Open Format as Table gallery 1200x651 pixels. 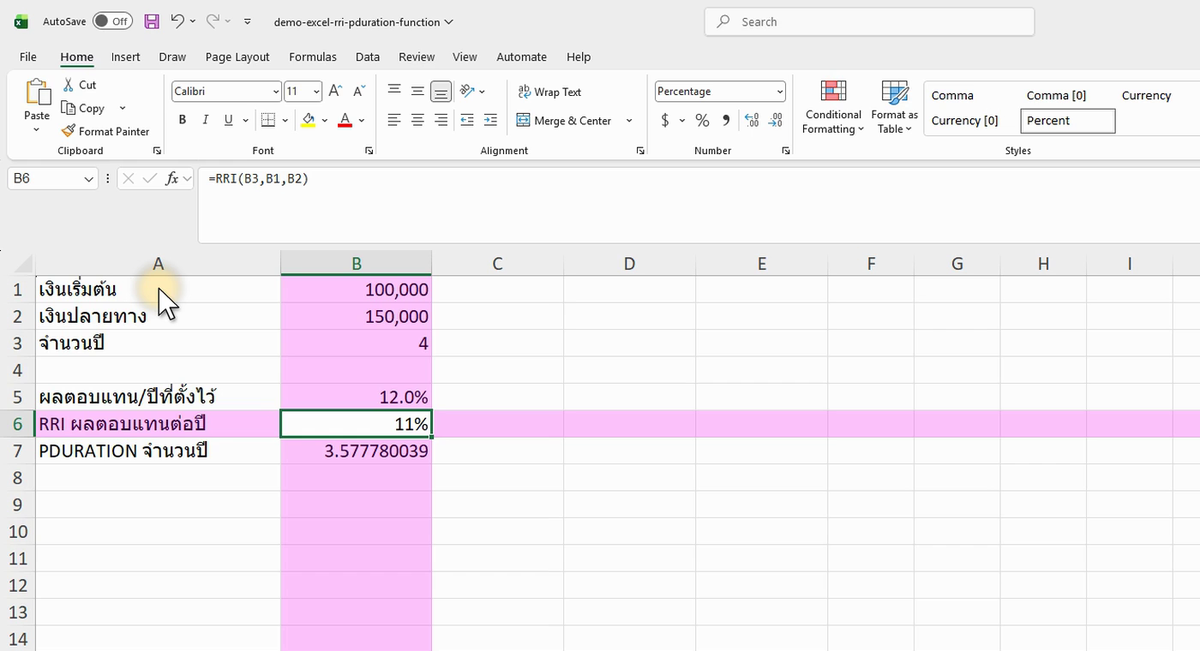(x=894, y=107)
